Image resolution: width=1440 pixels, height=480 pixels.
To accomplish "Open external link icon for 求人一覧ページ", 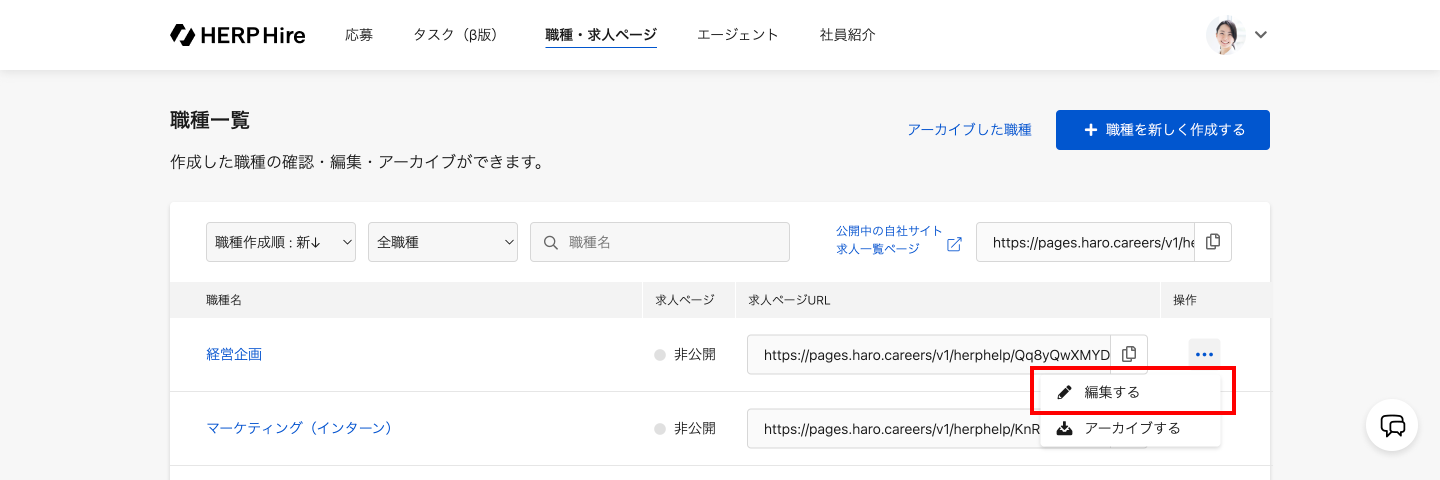I will pos(954,244).
